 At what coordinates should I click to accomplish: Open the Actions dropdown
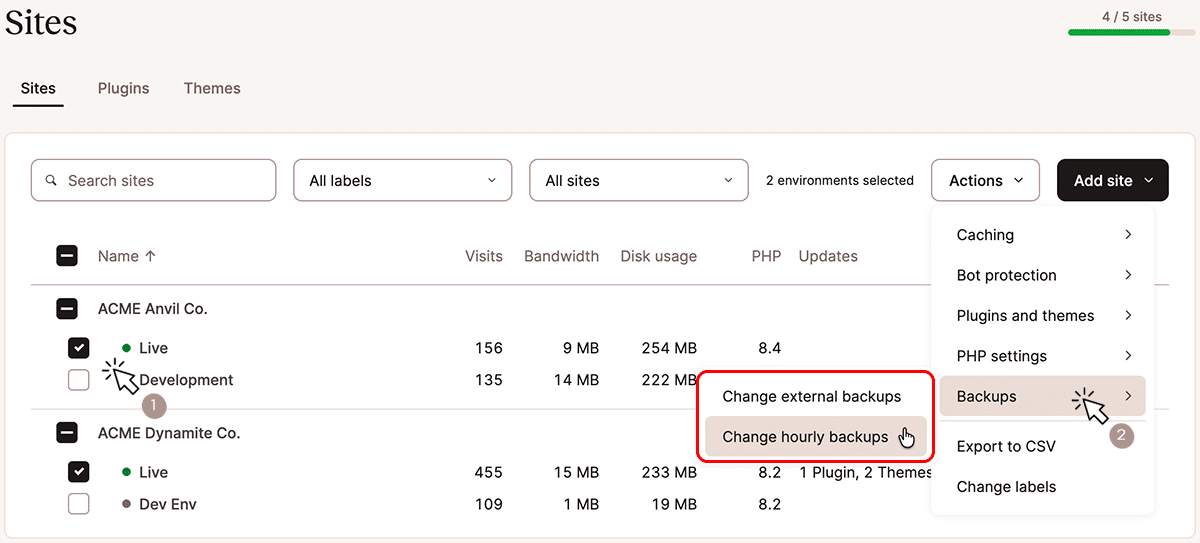click(986, 181)
